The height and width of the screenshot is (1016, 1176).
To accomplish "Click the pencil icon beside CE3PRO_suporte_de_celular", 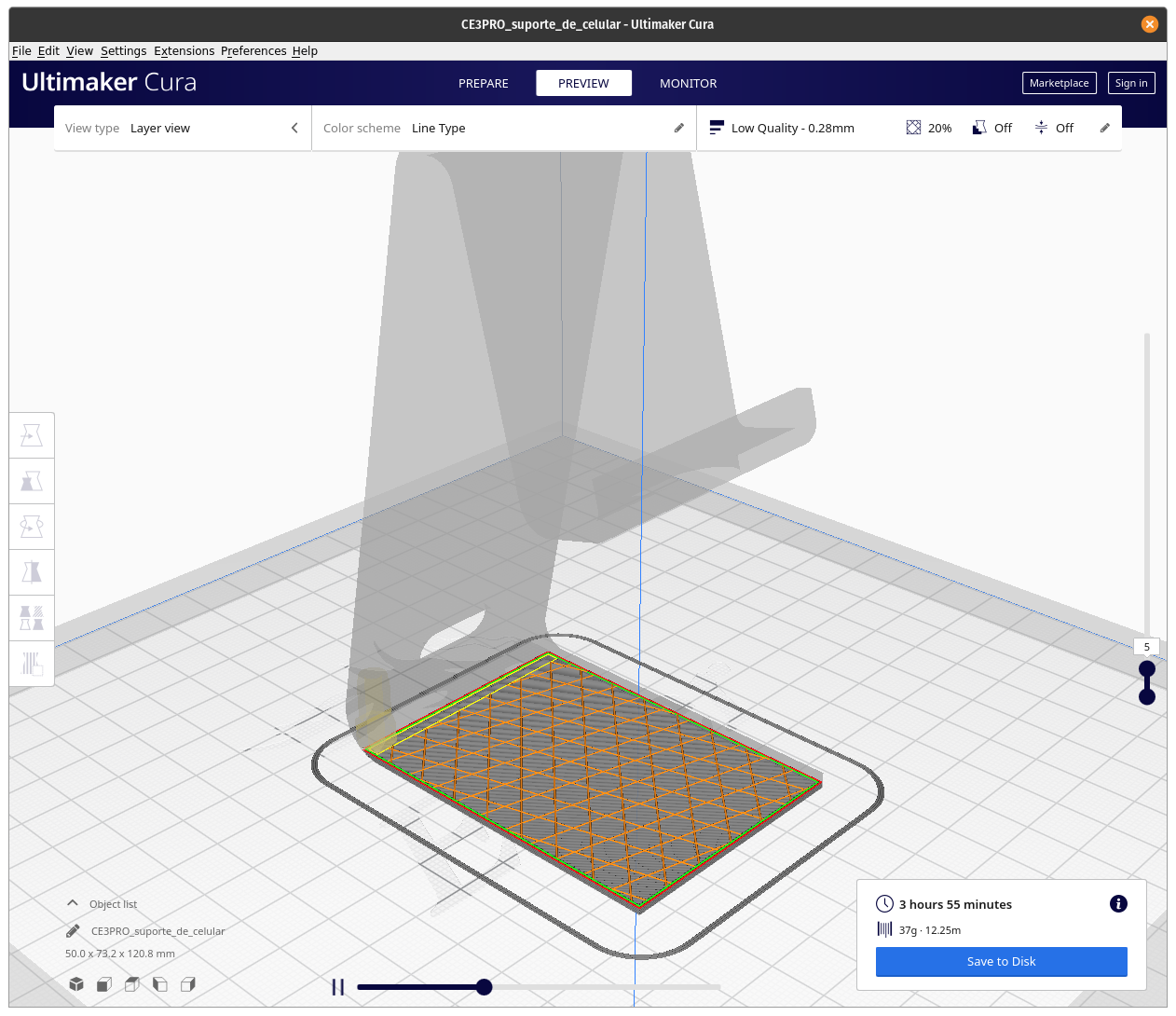I will [x=73, y=930].
